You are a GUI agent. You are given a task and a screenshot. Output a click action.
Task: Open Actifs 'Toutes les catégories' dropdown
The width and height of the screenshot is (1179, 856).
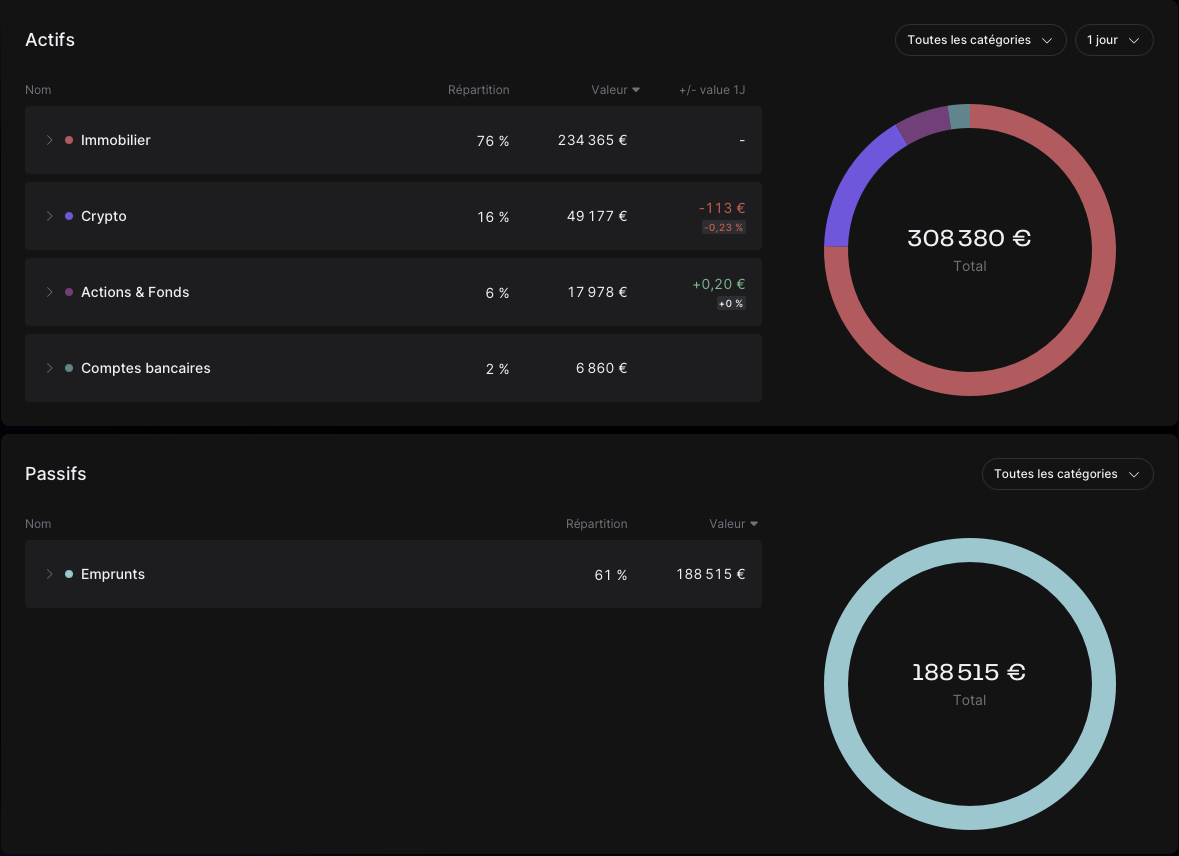[979, 40]
